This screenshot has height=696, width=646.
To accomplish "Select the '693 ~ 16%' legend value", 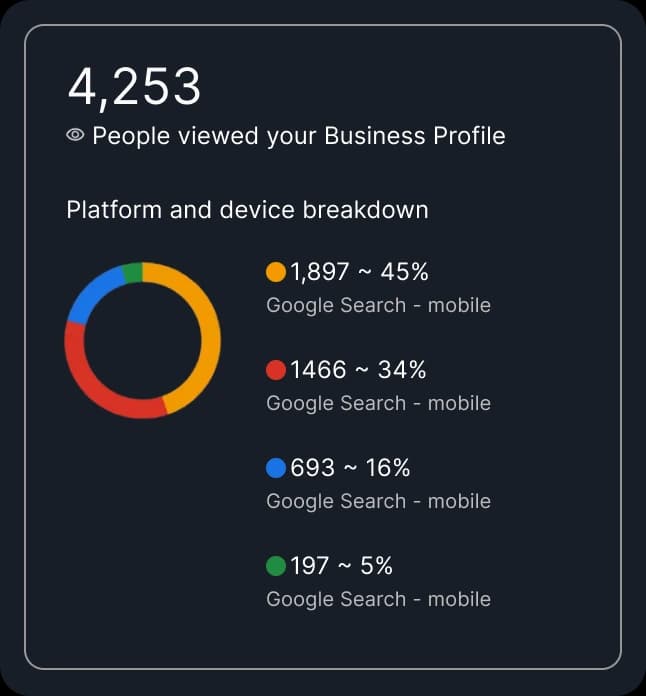I will (x=350, y=468).
